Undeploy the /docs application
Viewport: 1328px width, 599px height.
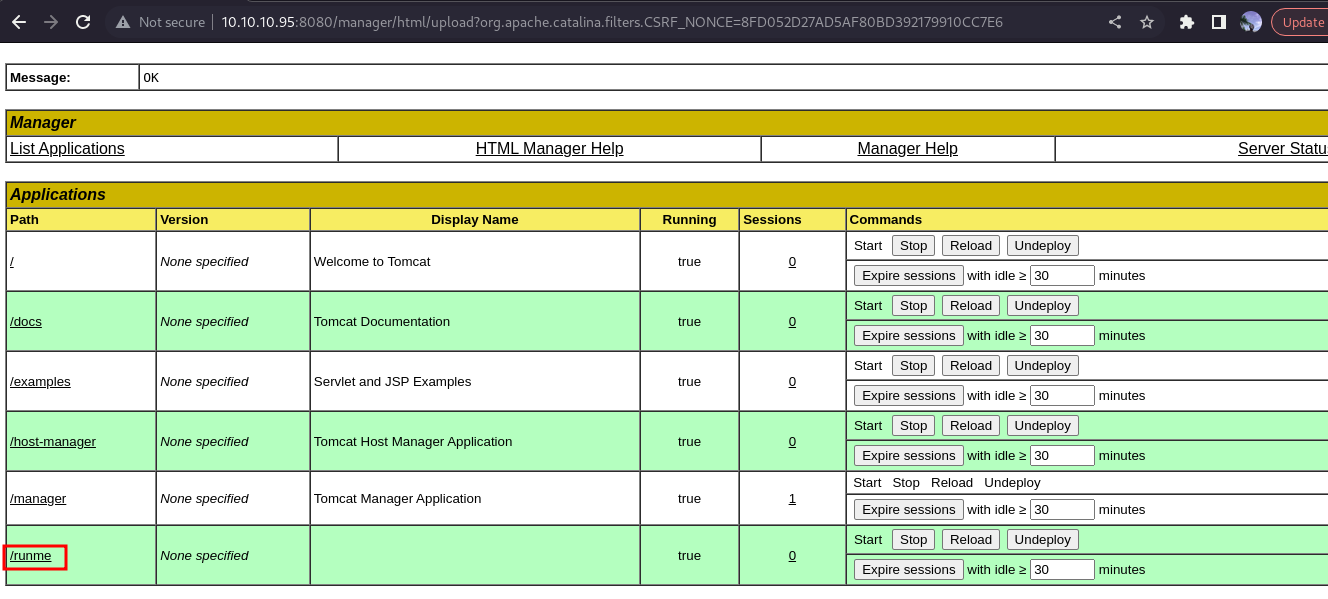(x=1043, y=306)
